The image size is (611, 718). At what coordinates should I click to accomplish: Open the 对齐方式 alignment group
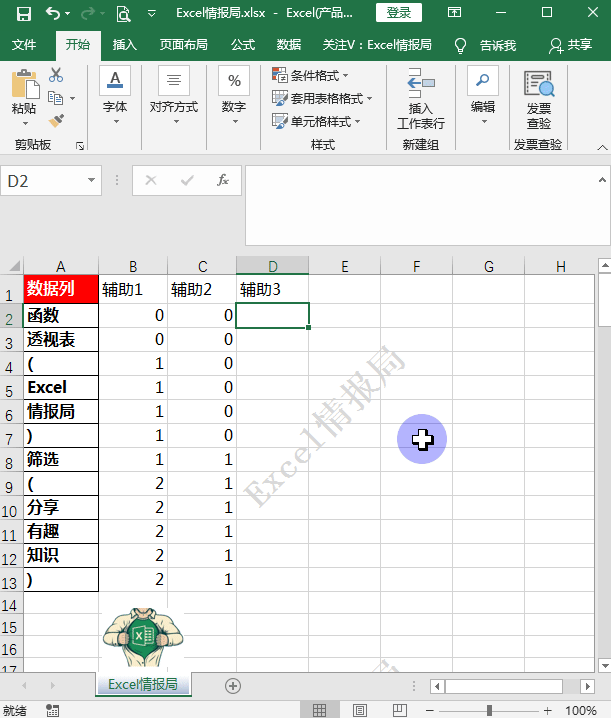click(x=174, y=95)
